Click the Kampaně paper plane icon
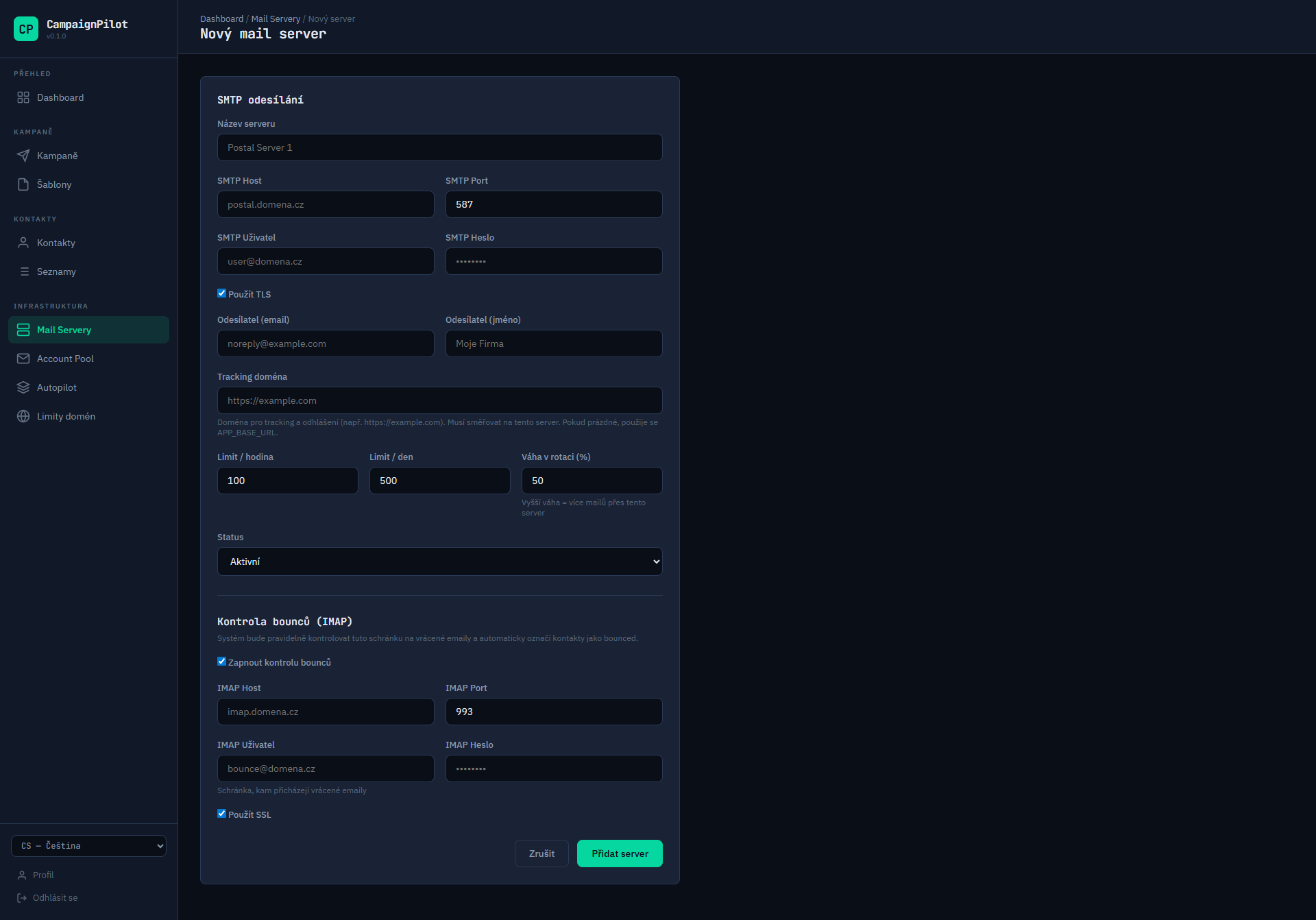The height and width of the screenshot is (920, 1316). 23,156
